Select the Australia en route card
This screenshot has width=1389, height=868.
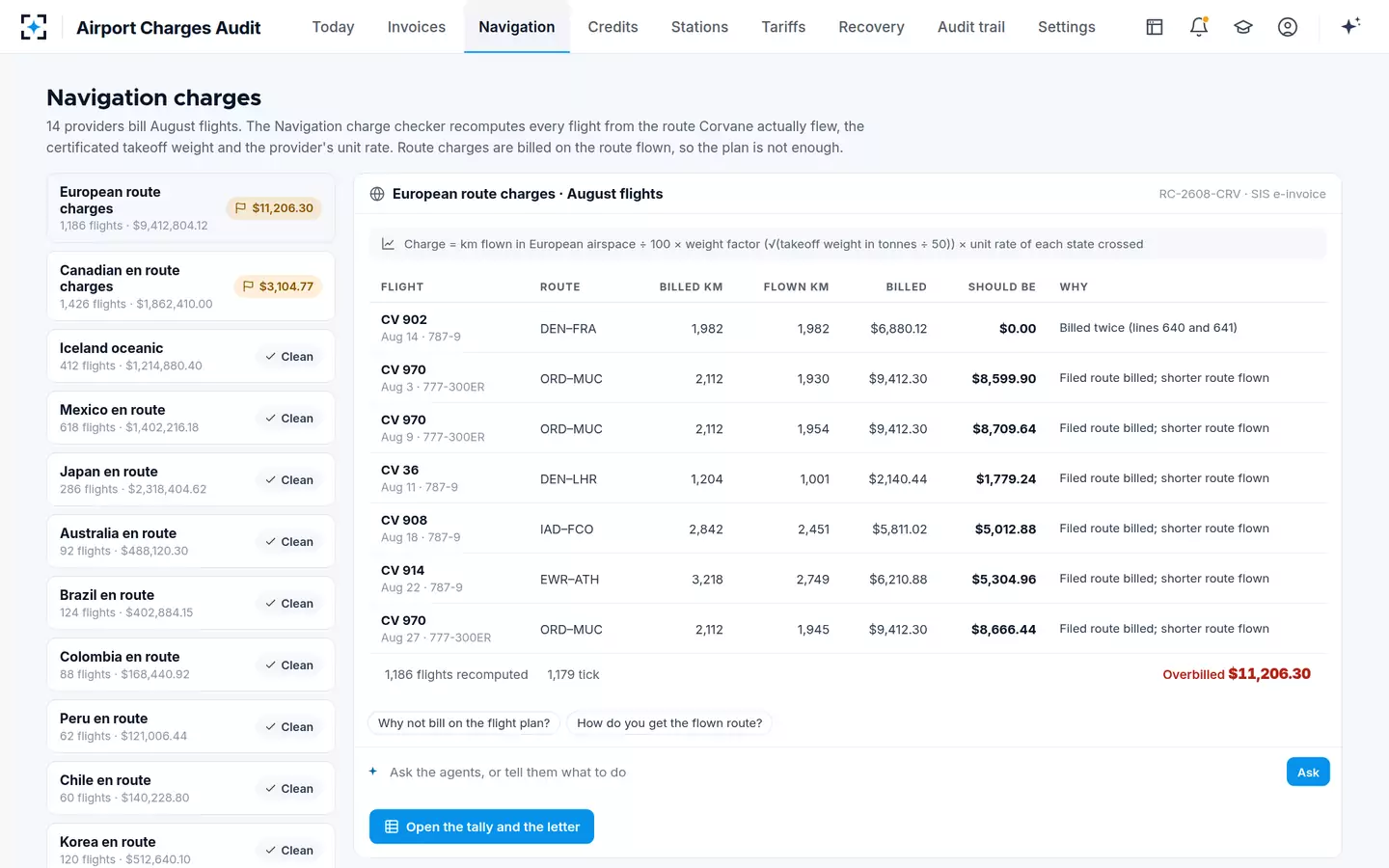tap(191, 541)
